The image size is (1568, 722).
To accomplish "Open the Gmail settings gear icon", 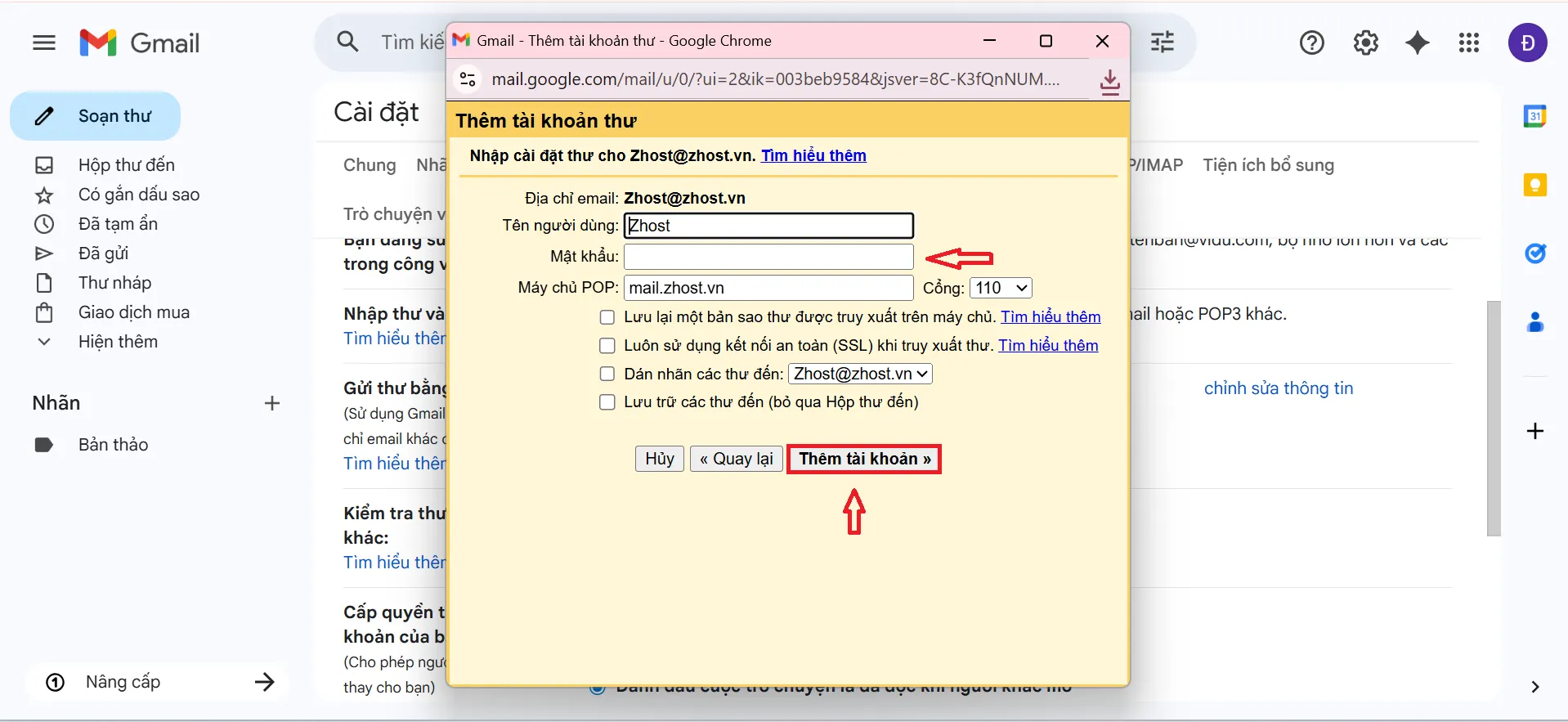I will [1365, 43].
